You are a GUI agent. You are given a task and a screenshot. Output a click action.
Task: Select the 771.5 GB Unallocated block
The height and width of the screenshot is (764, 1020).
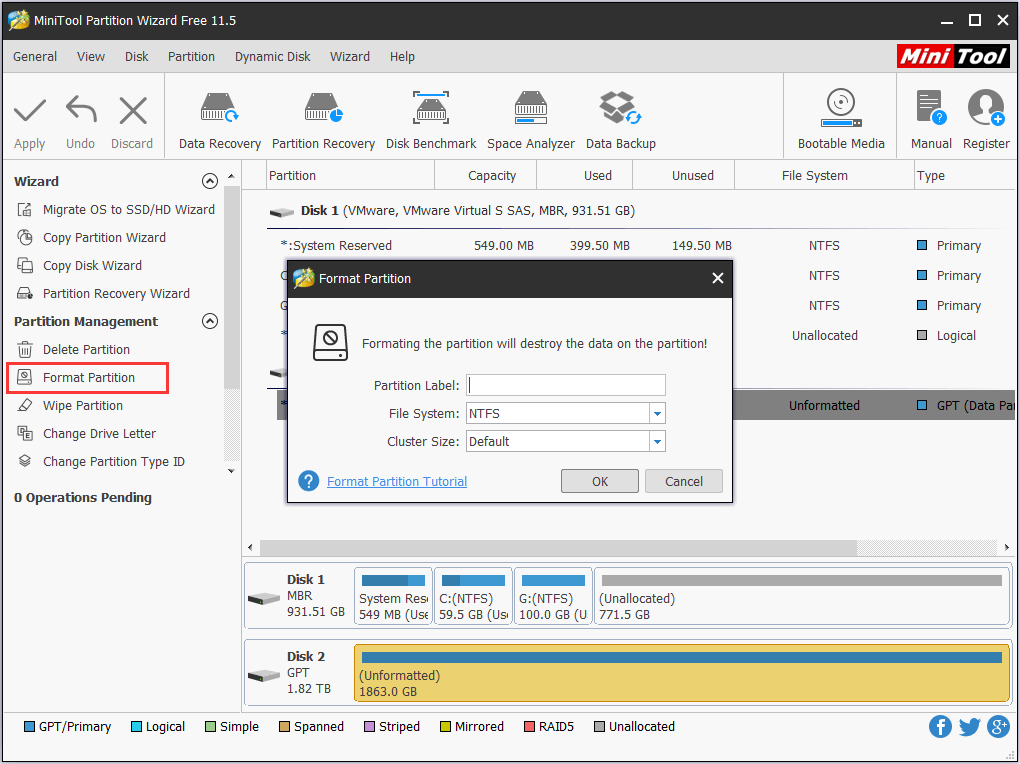[801, 596]
